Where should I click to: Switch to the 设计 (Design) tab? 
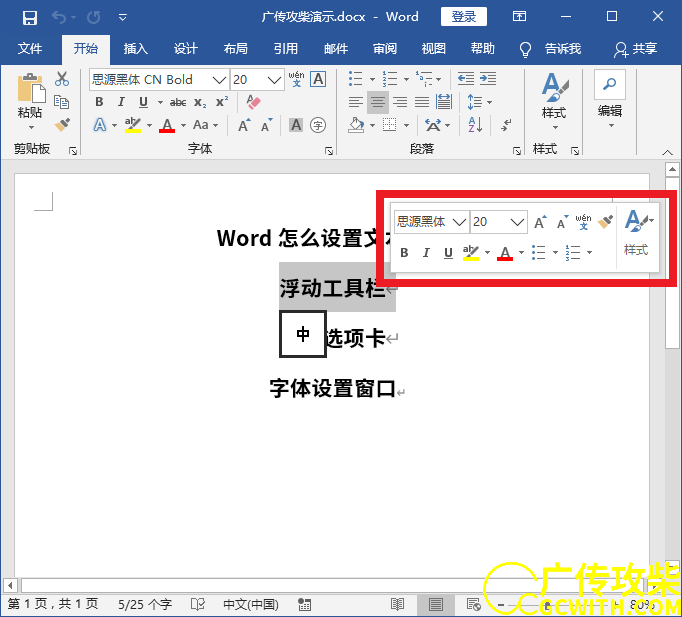(x=186, y=49)
